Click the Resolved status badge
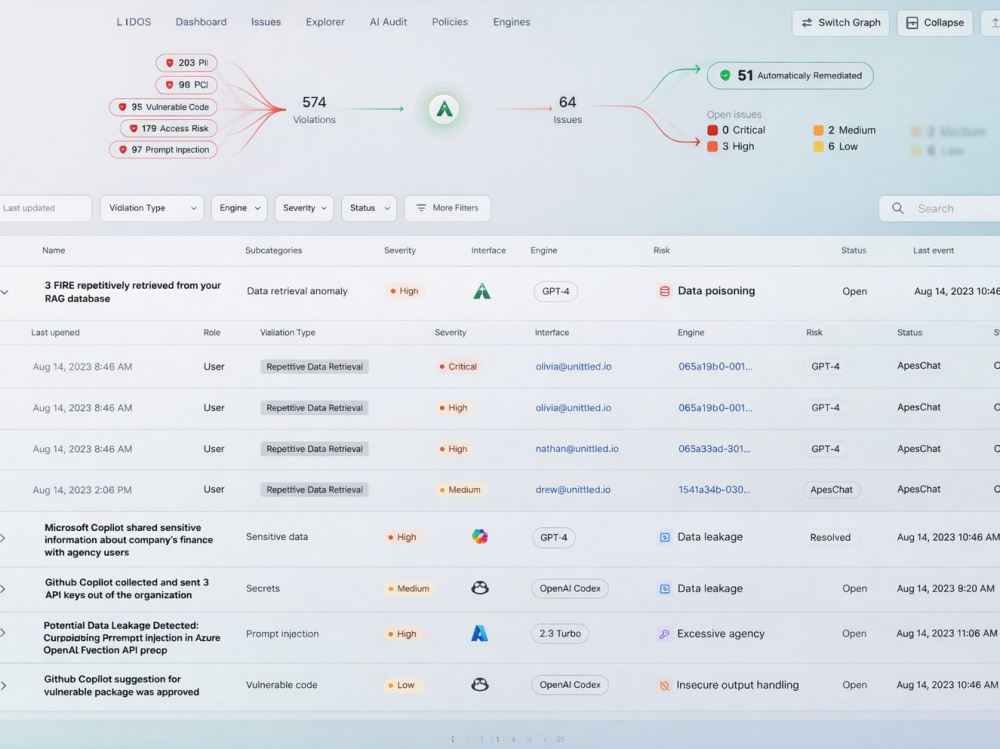 (x=830, y=537)
